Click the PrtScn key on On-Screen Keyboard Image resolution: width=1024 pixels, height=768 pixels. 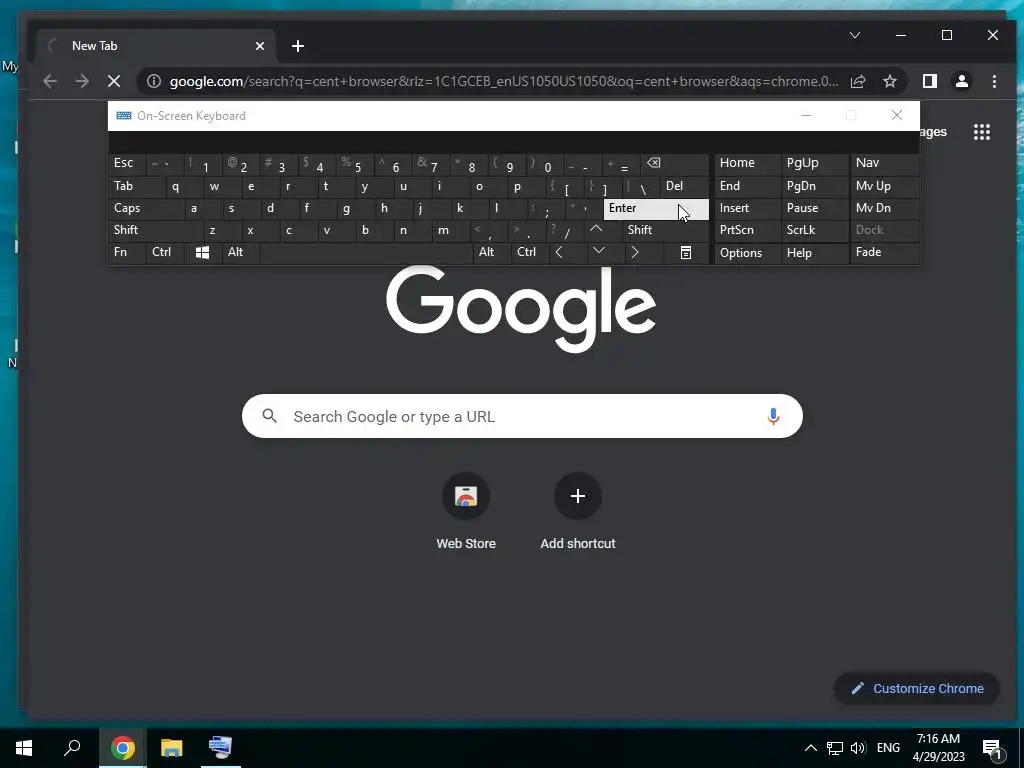point(746,230)
